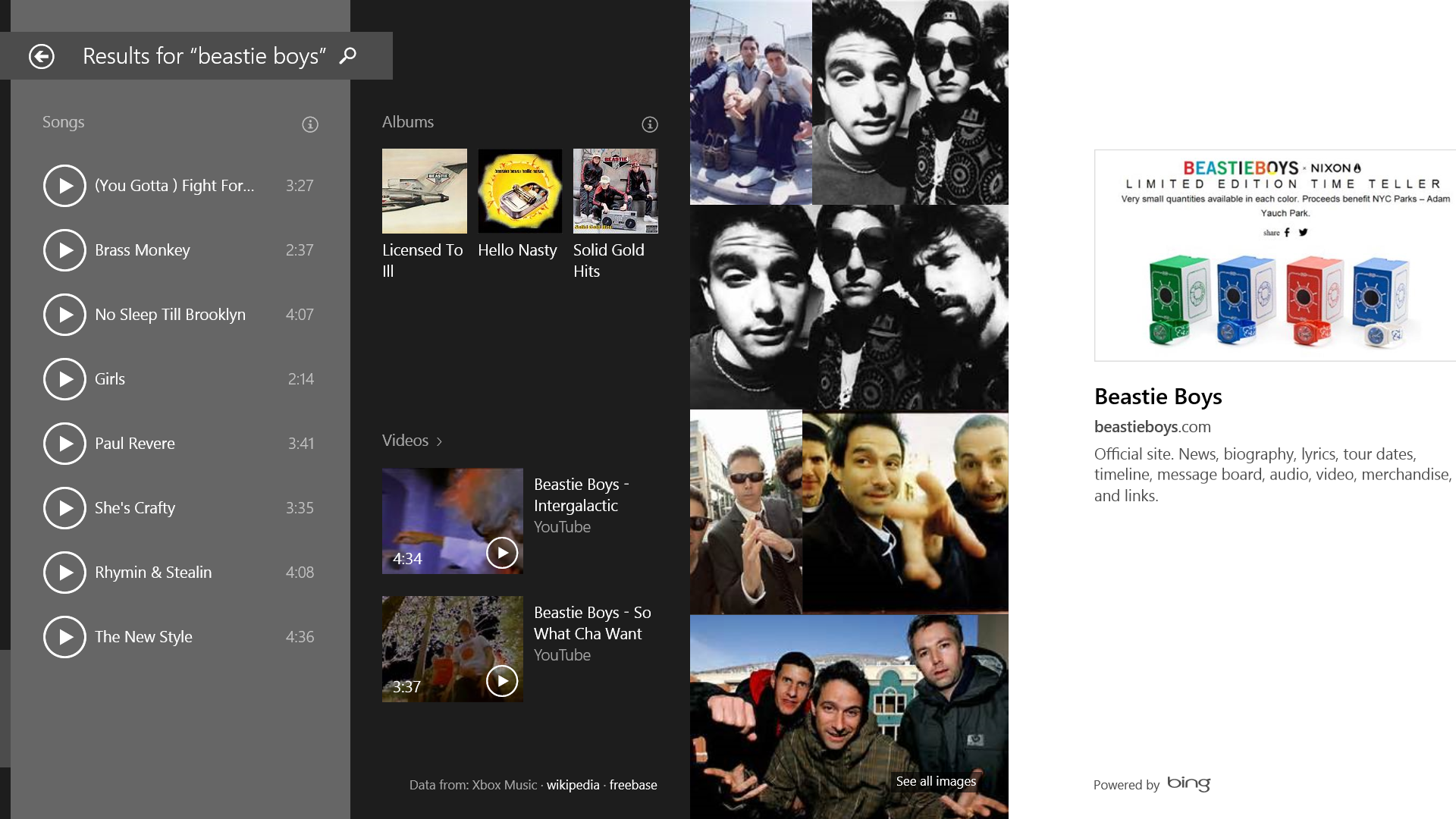
Task: Click See all images
Action: point(936,781)
